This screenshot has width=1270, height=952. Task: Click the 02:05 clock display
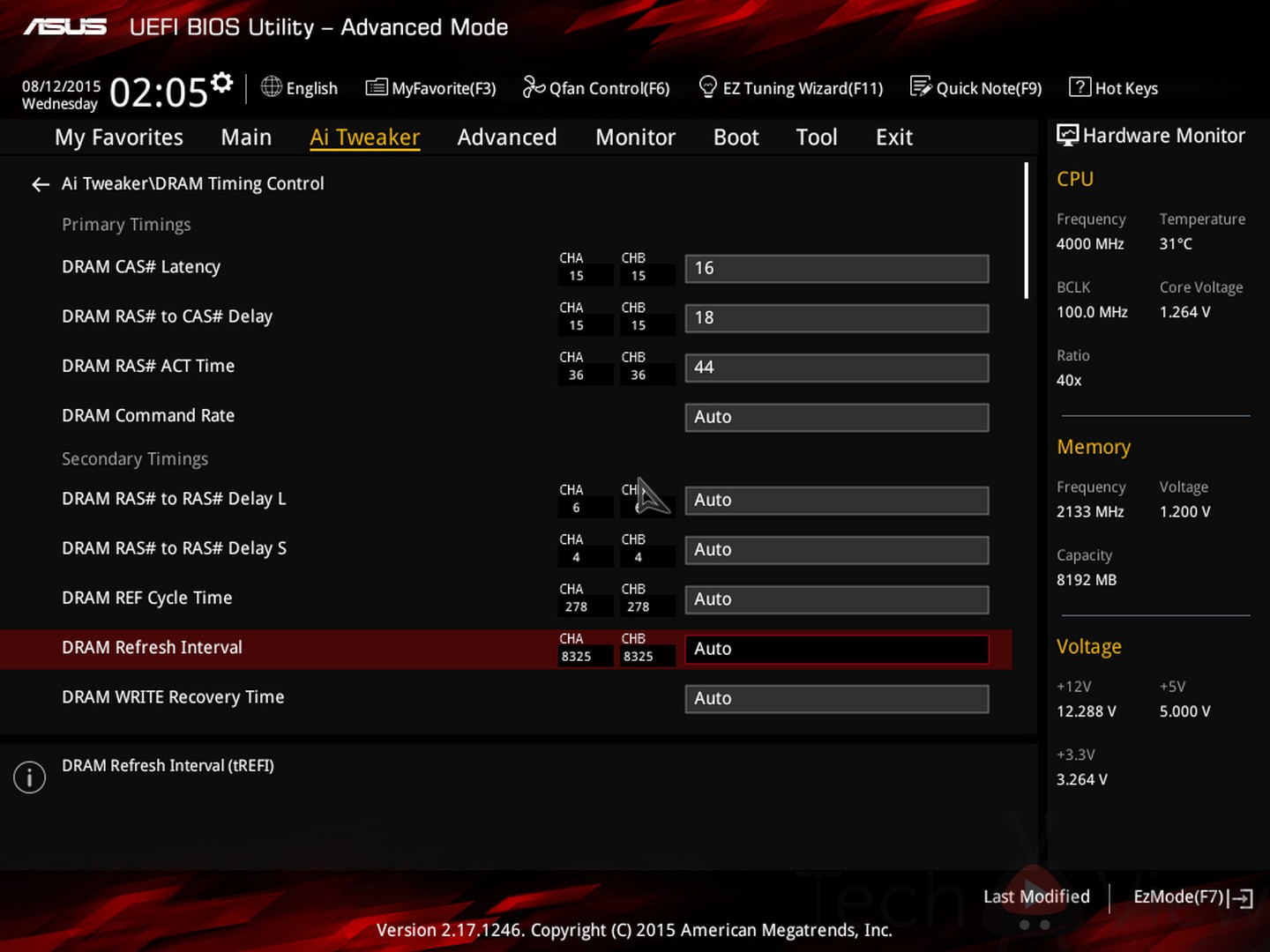pyautogui.click(x=159, y=92)
